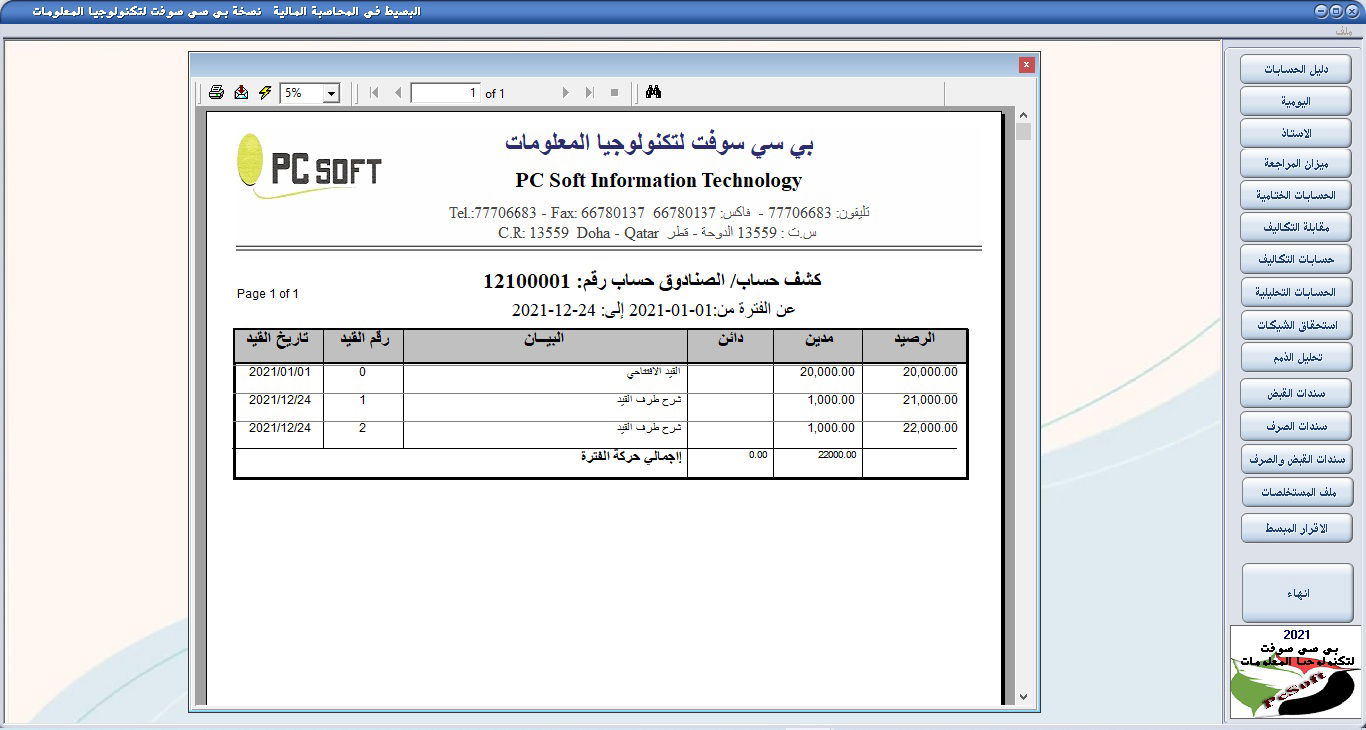Image resolution: width=1366 pixels, height=730 pixels.
Task: Open ميزان المراجعة trial balance
Action: (x=1296, y=163)
